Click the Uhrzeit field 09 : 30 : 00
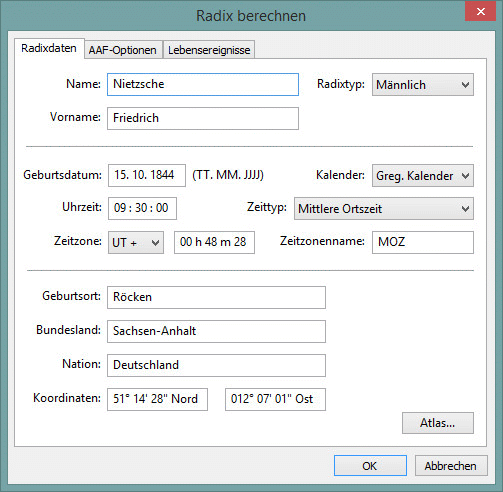 (x=142, y=208)
